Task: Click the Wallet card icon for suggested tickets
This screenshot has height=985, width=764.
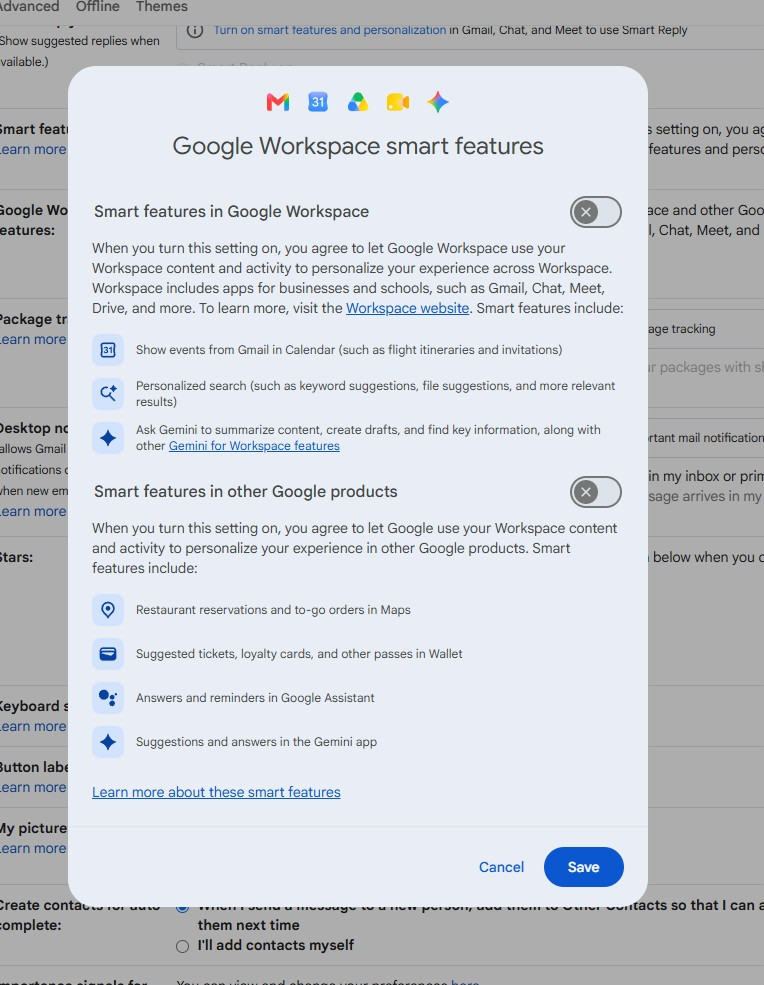Action: (108, 654)
